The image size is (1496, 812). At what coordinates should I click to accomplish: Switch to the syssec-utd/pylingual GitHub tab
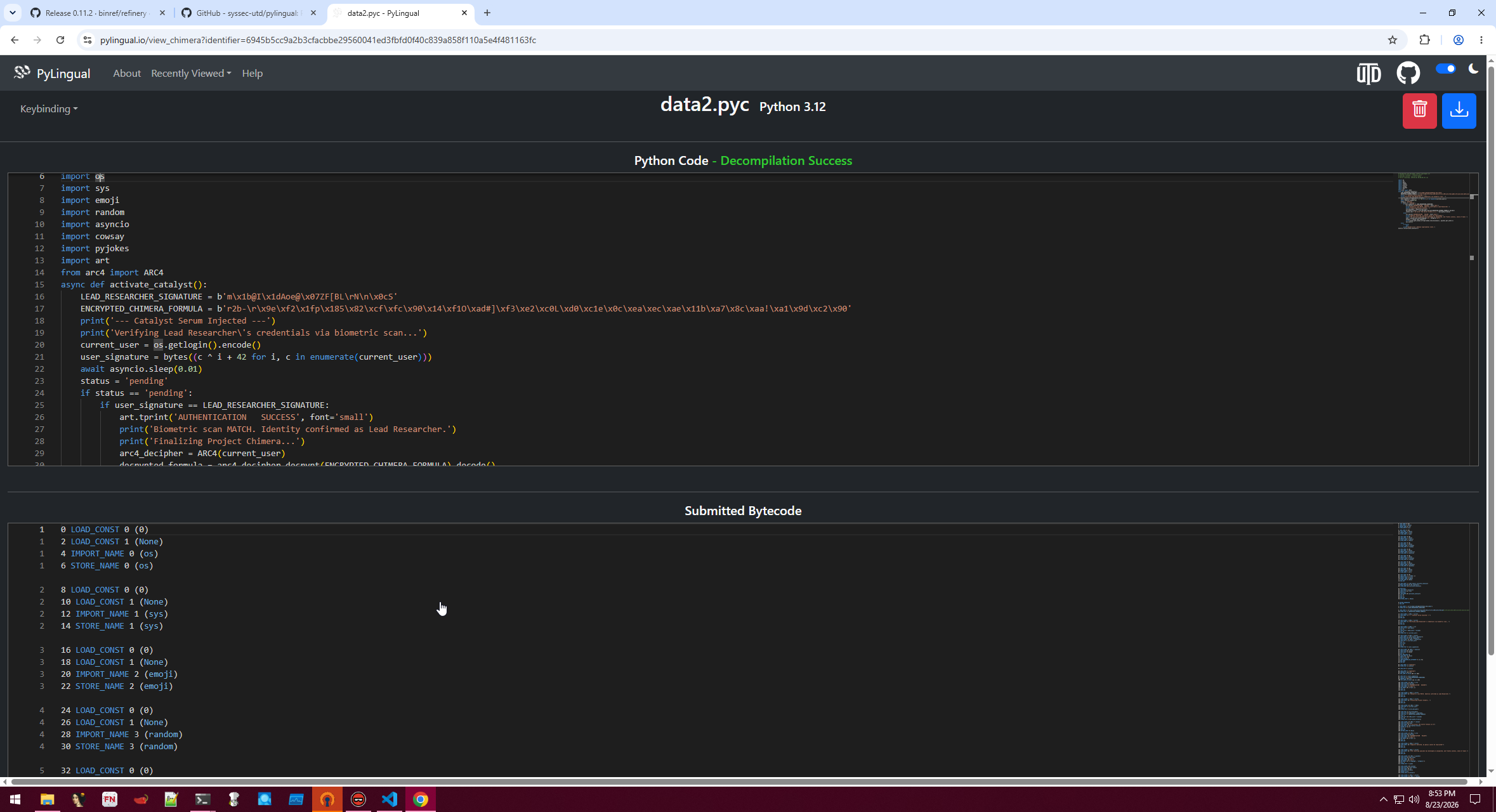(249, 13)
